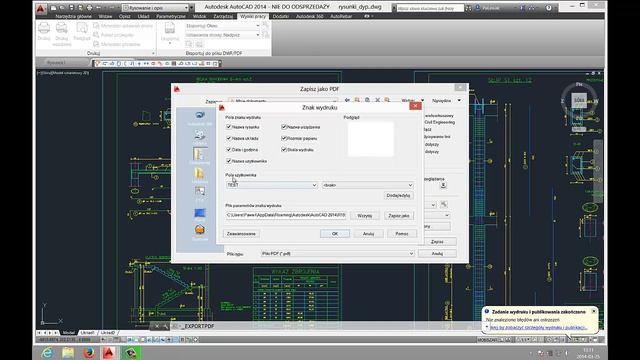Switch to the Model layout tab
Viewport: 640px width, 360px height.
click(x=69, y=333)
